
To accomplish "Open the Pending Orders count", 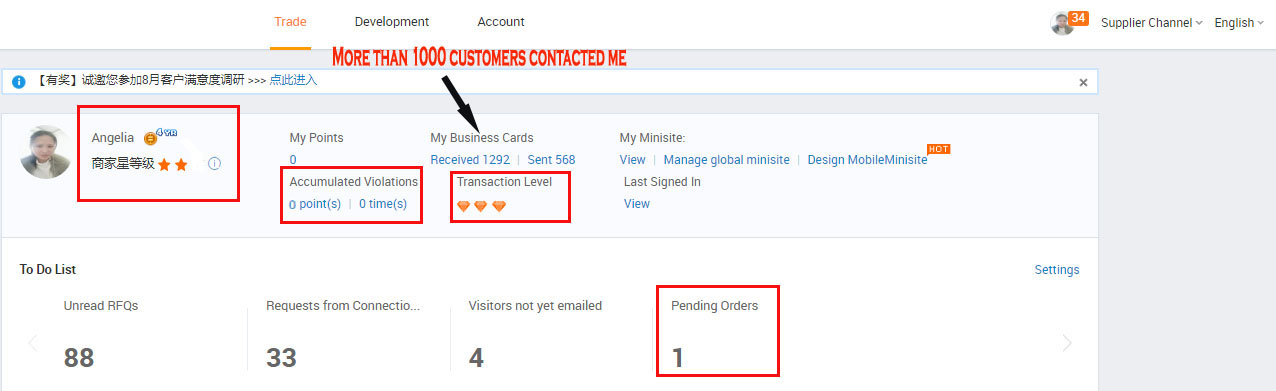I will (x=678, y=357).
